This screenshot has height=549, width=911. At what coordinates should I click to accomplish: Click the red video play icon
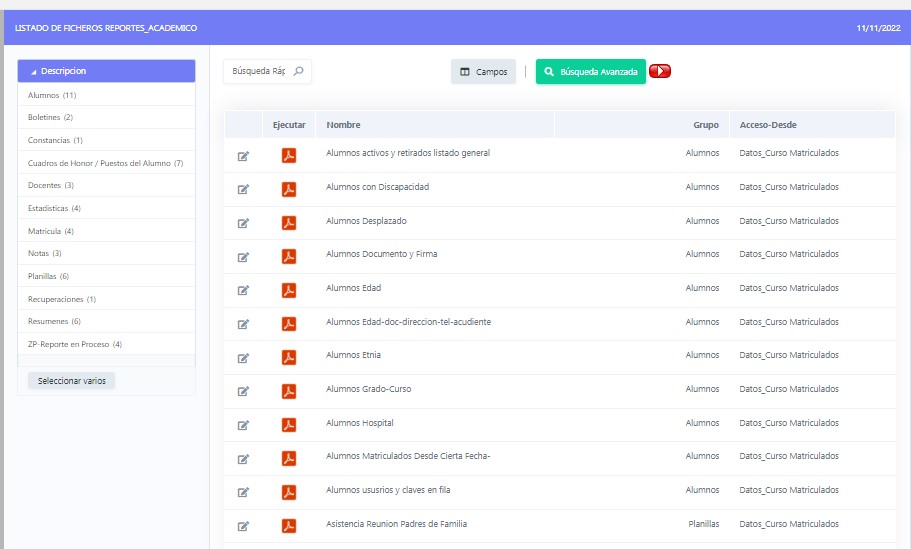[x=660, y=71]
